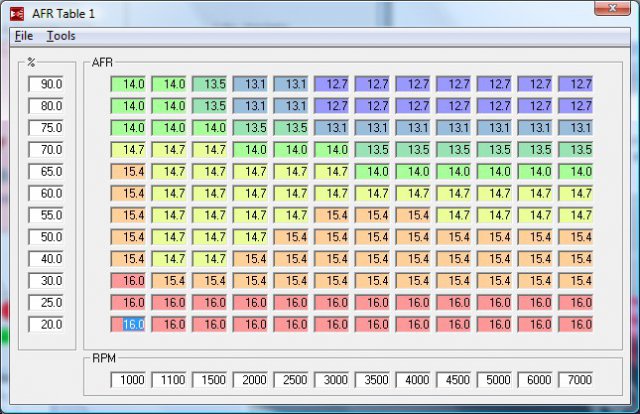Select the 65.0 percent load field
This screenshot has height=414, width=640.
tap(47, 172)
